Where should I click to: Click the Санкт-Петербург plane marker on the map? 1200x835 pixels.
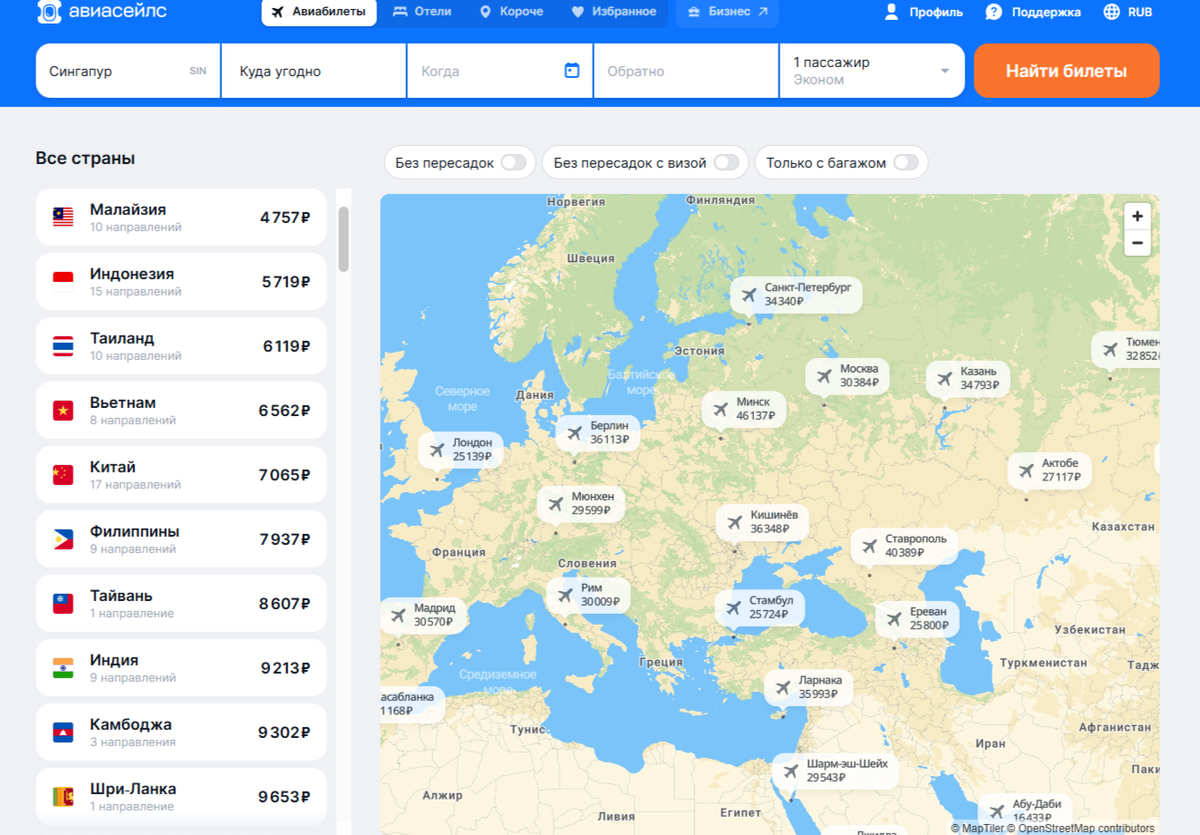pyautogui.click(x=795, y=294)
